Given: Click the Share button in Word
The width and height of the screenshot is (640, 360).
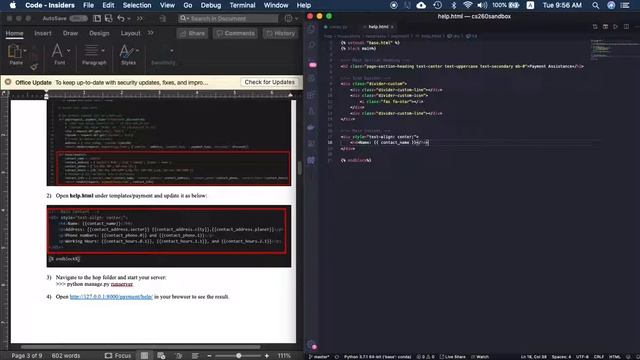Looking at the screenshot, I should (193, 33).
